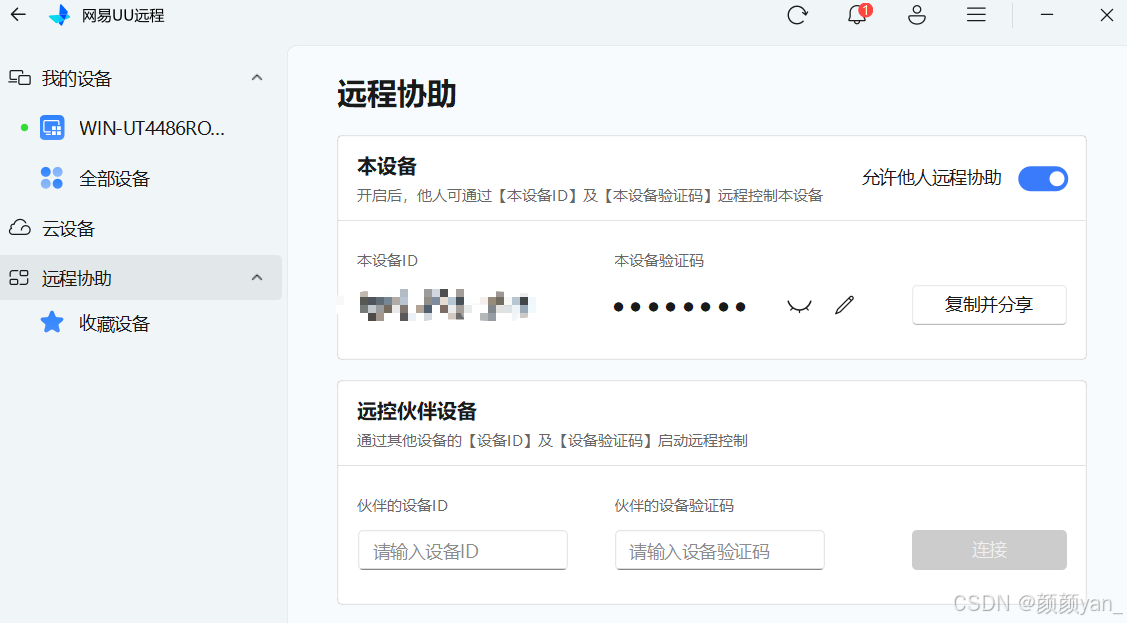Minimize the UU远程 window

(1046, 14)
